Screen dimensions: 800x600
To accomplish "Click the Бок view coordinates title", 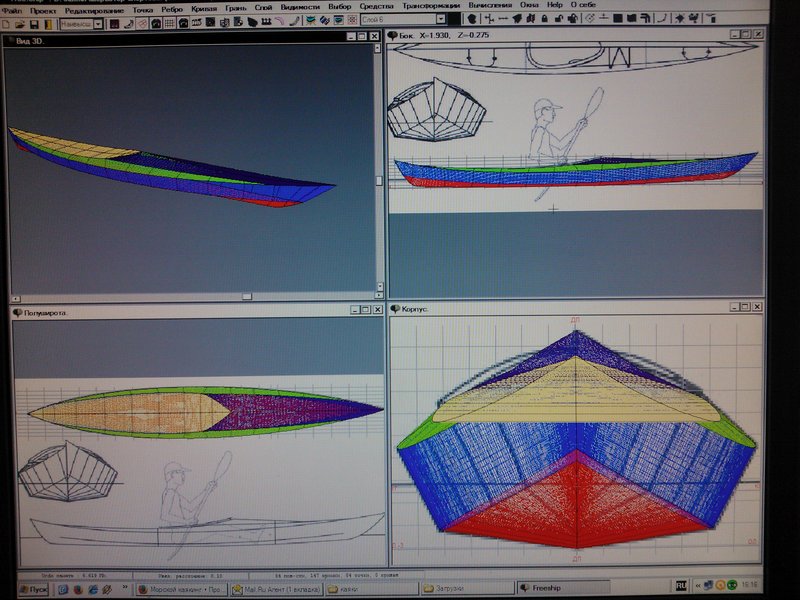I will click(444, 35).
